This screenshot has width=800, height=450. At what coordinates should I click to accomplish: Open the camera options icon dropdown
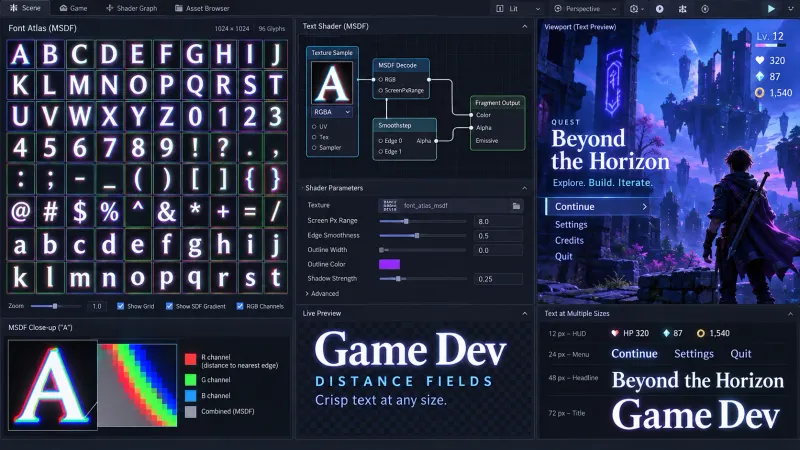636,9
